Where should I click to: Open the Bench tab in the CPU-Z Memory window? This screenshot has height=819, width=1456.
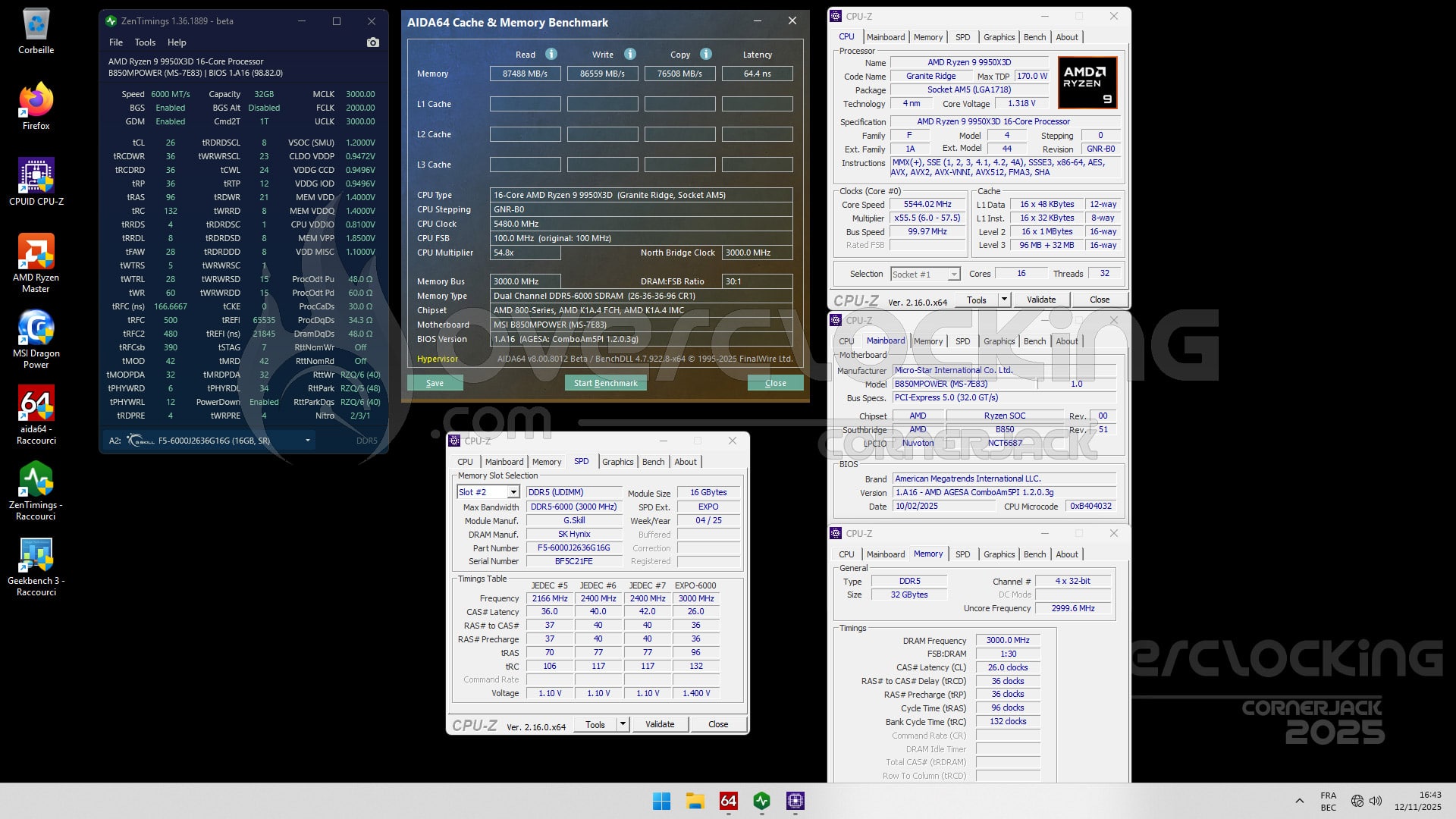click(1034, 554)
